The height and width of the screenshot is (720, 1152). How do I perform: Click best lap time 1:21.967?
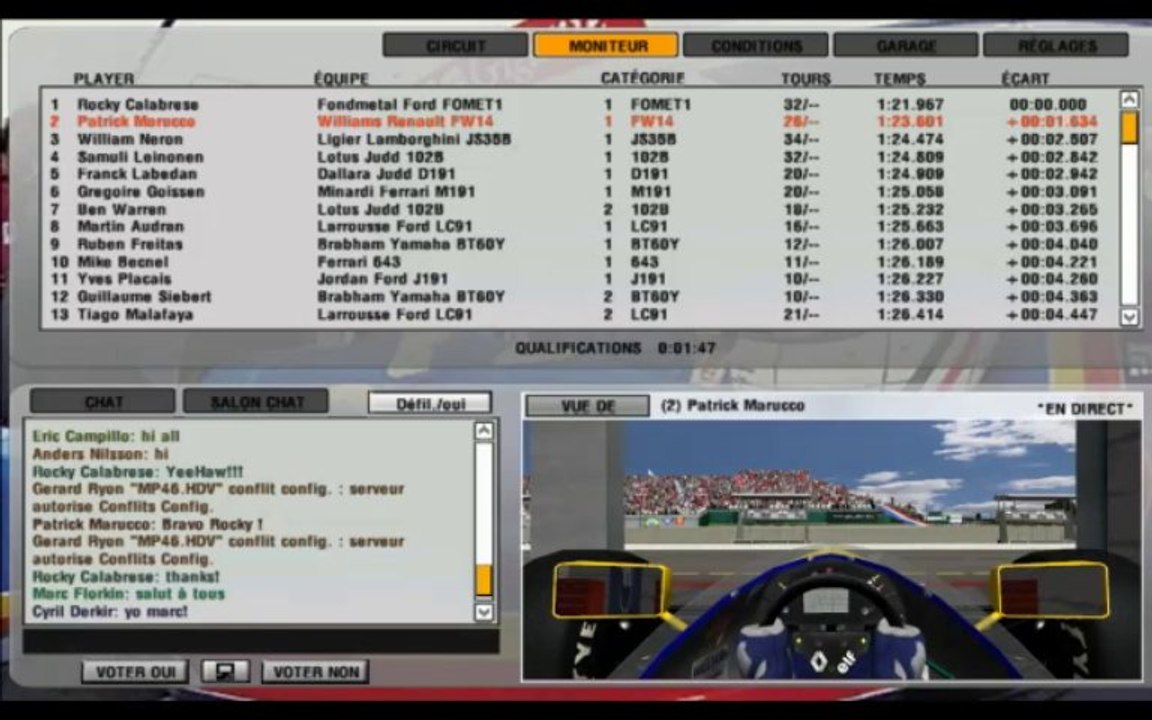pyautogui.click(x=910, y=104)
